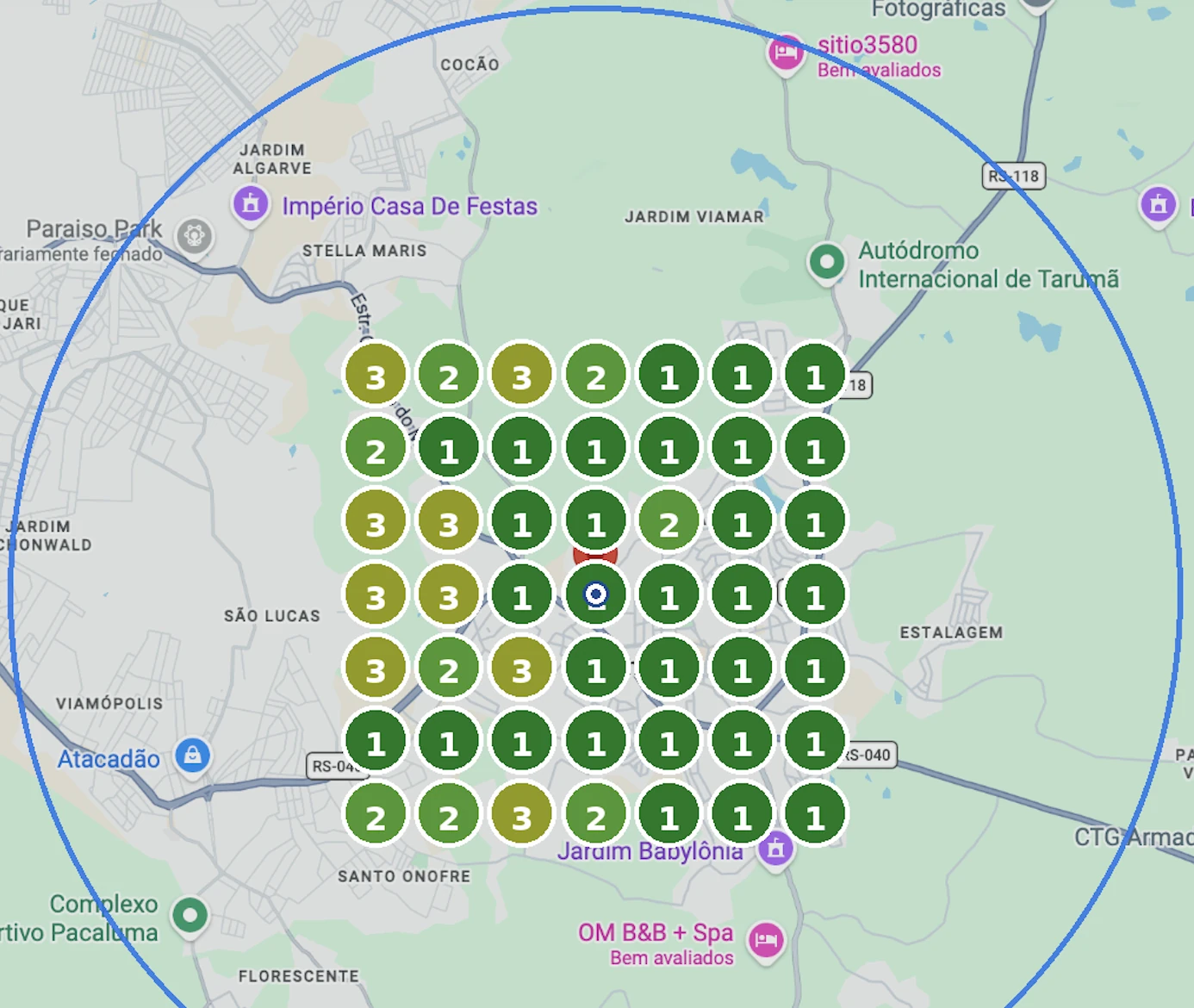
Task: Select the Império Casa De Festas pin icon
Action: tap(251, 204)
